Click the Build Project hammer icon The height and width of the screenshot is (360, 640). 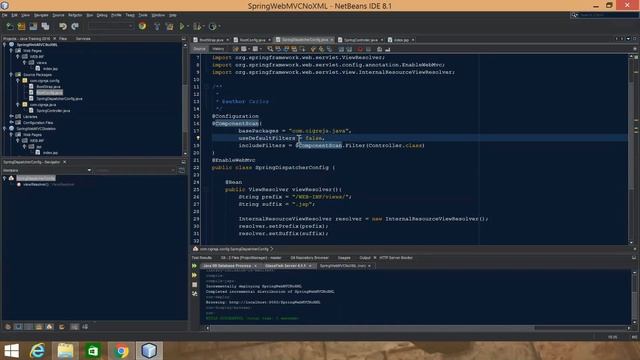(x=157, y=27)
